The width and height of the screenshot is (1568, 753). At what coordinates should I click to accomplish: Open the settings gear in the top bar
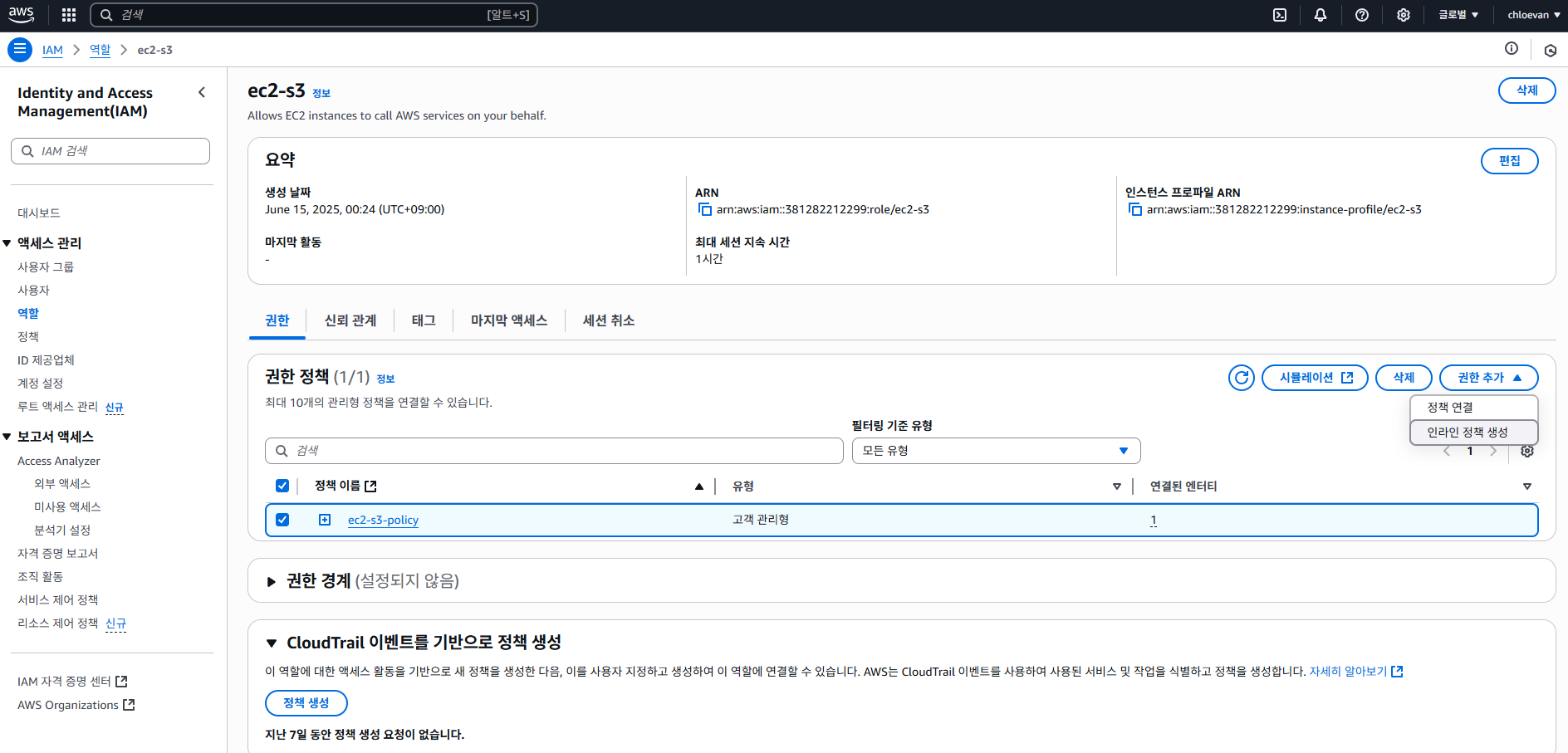pyautogui.click(x=1404, y=15)
